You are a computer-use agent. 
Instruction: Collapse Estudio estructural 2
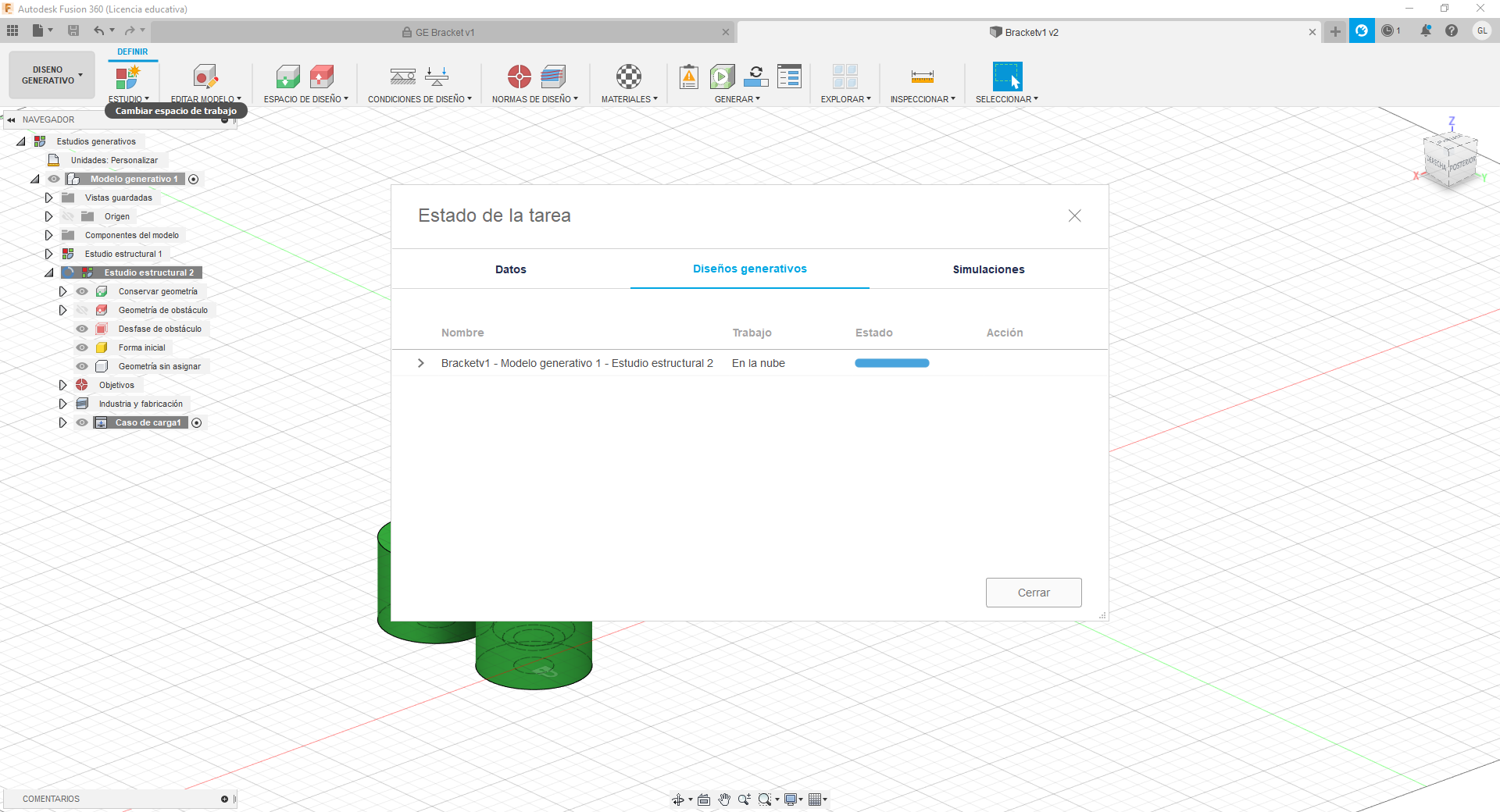[x=48, y=272]
